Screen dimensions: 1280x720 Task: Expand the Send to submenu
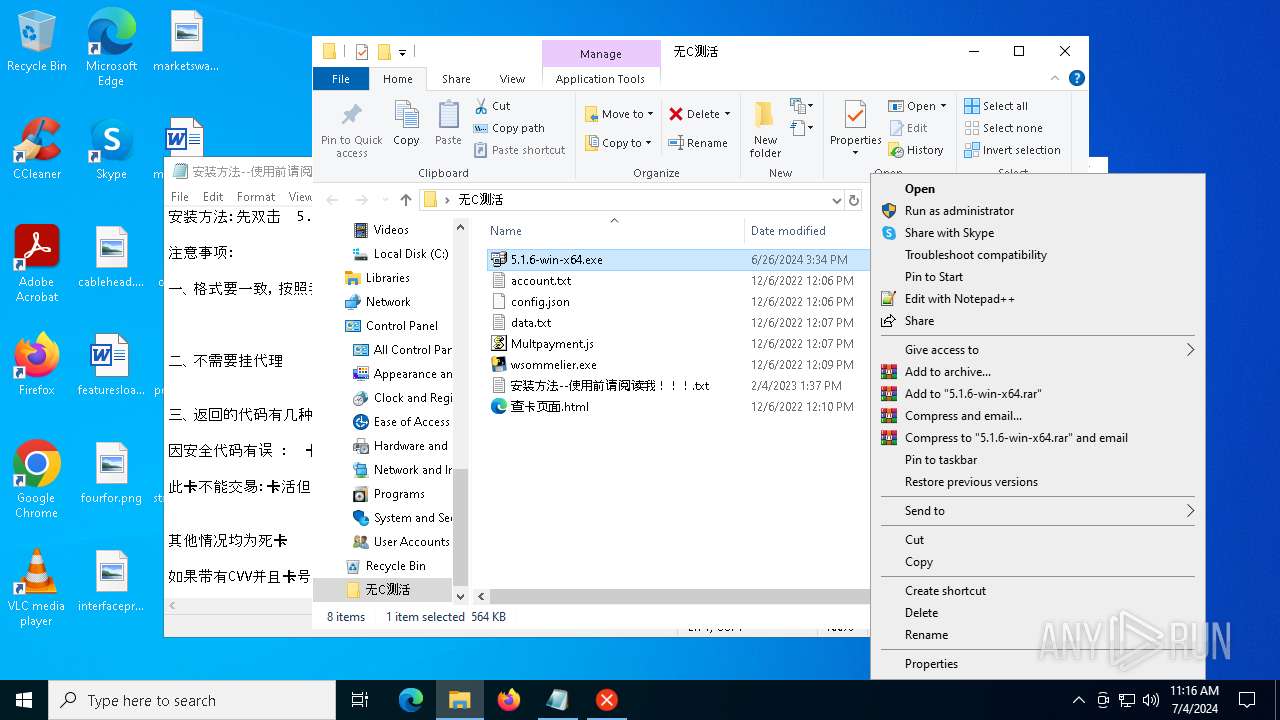1038,511
